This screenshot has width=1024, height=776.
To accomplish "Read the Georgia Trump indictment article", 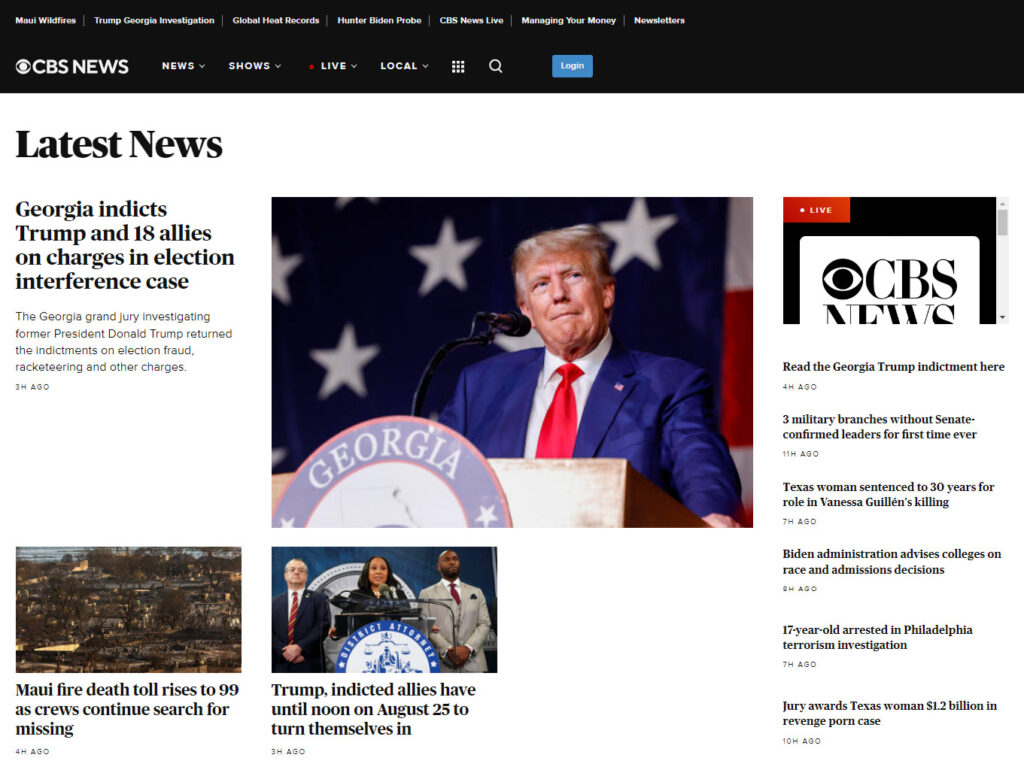I will [x=893, y=367].
